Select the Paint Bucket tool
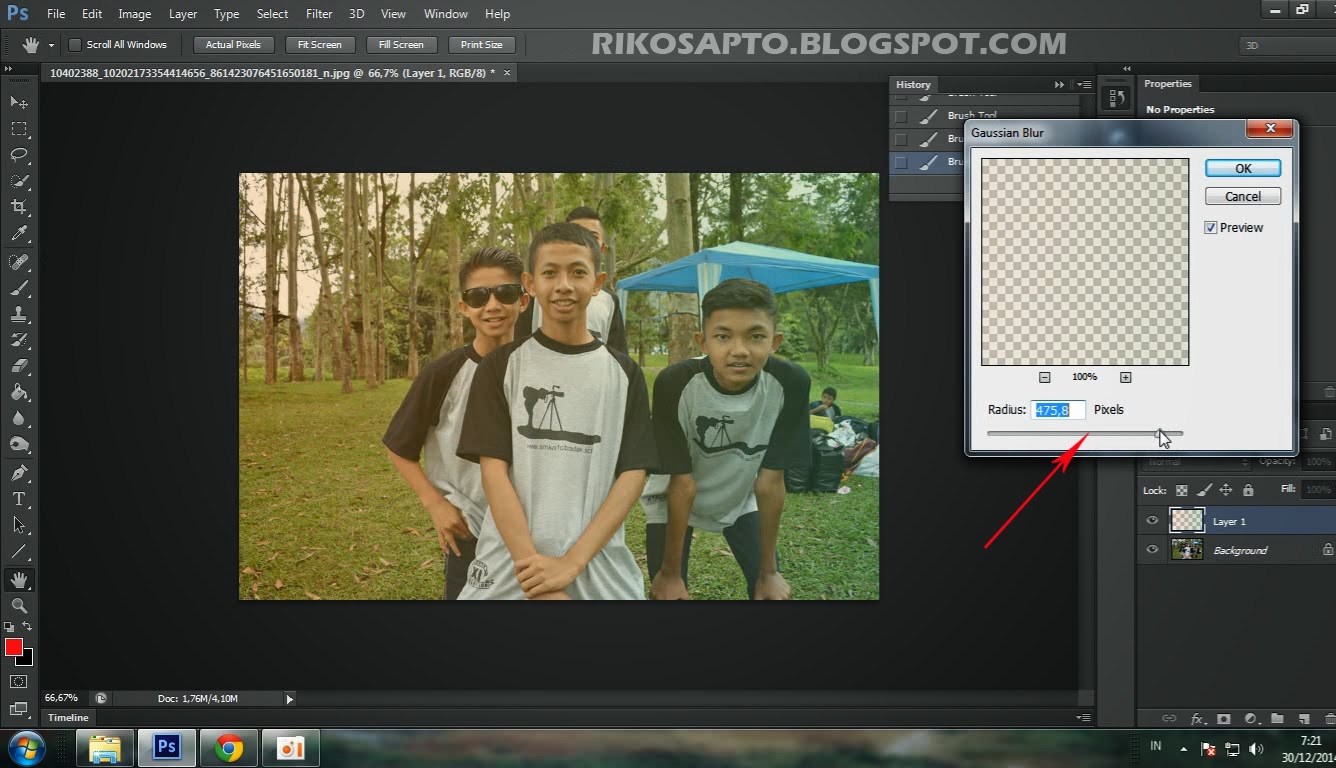 [x=19, y=392]
